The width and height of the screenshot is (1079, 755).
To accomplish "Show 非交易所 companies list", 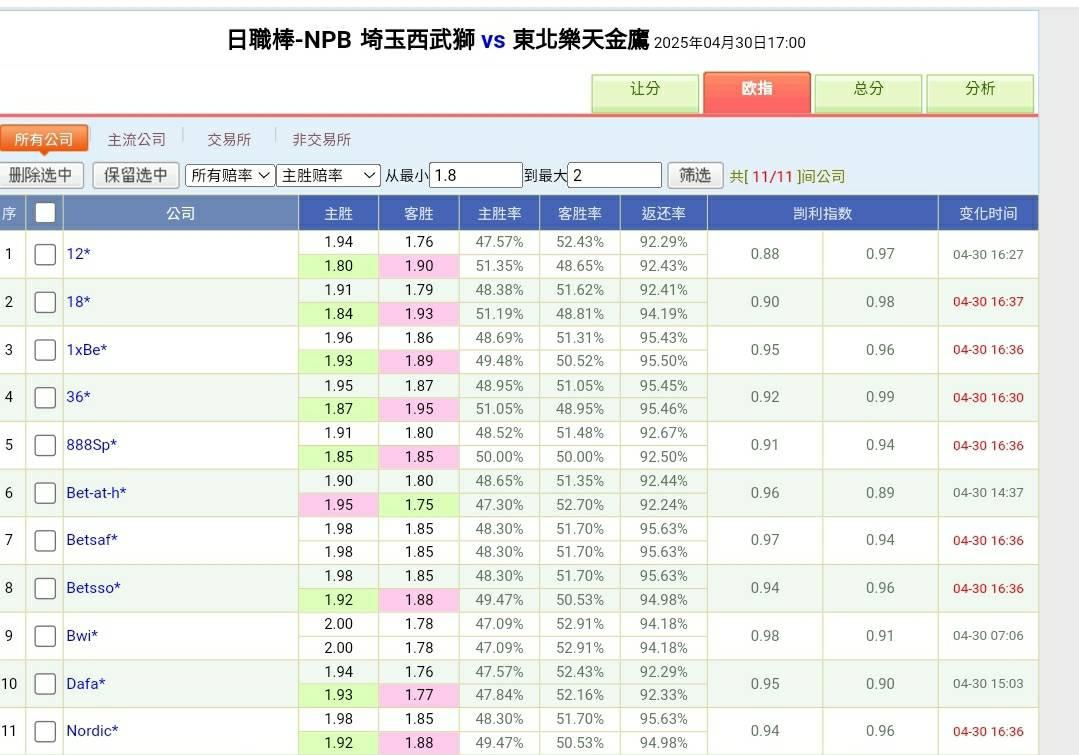I will pyautogui.click(x=321, y=140).
